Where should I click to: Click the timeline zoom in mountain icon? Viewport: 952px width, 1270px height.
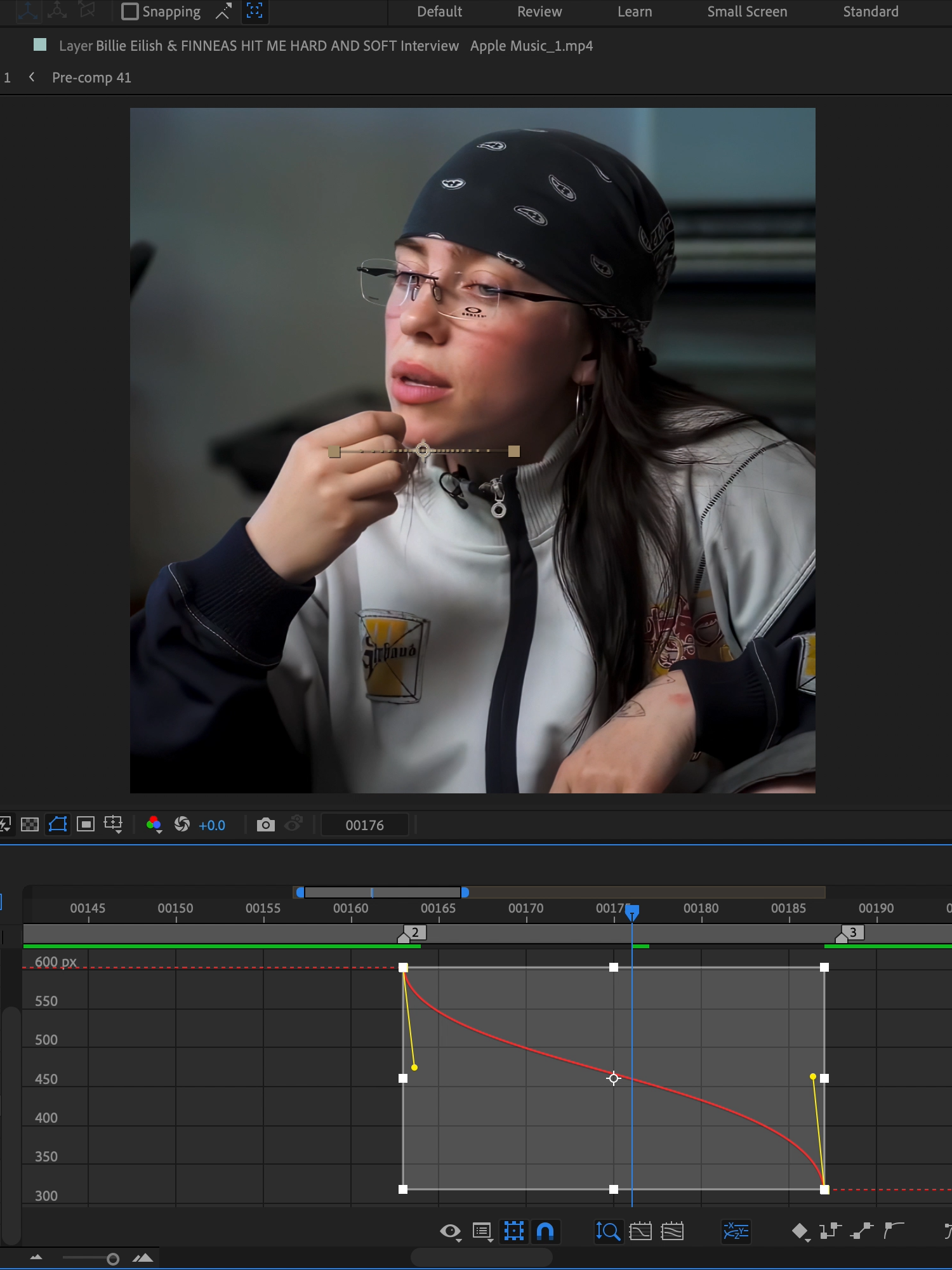pos(143,1257)
